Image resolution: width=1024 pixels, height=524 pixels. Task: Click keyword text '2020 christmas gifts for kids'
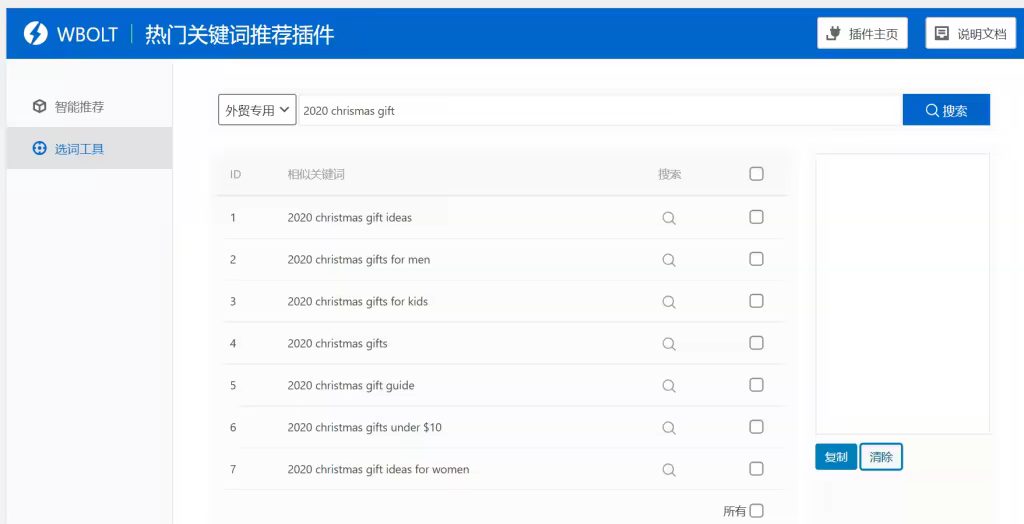[358, 301]
